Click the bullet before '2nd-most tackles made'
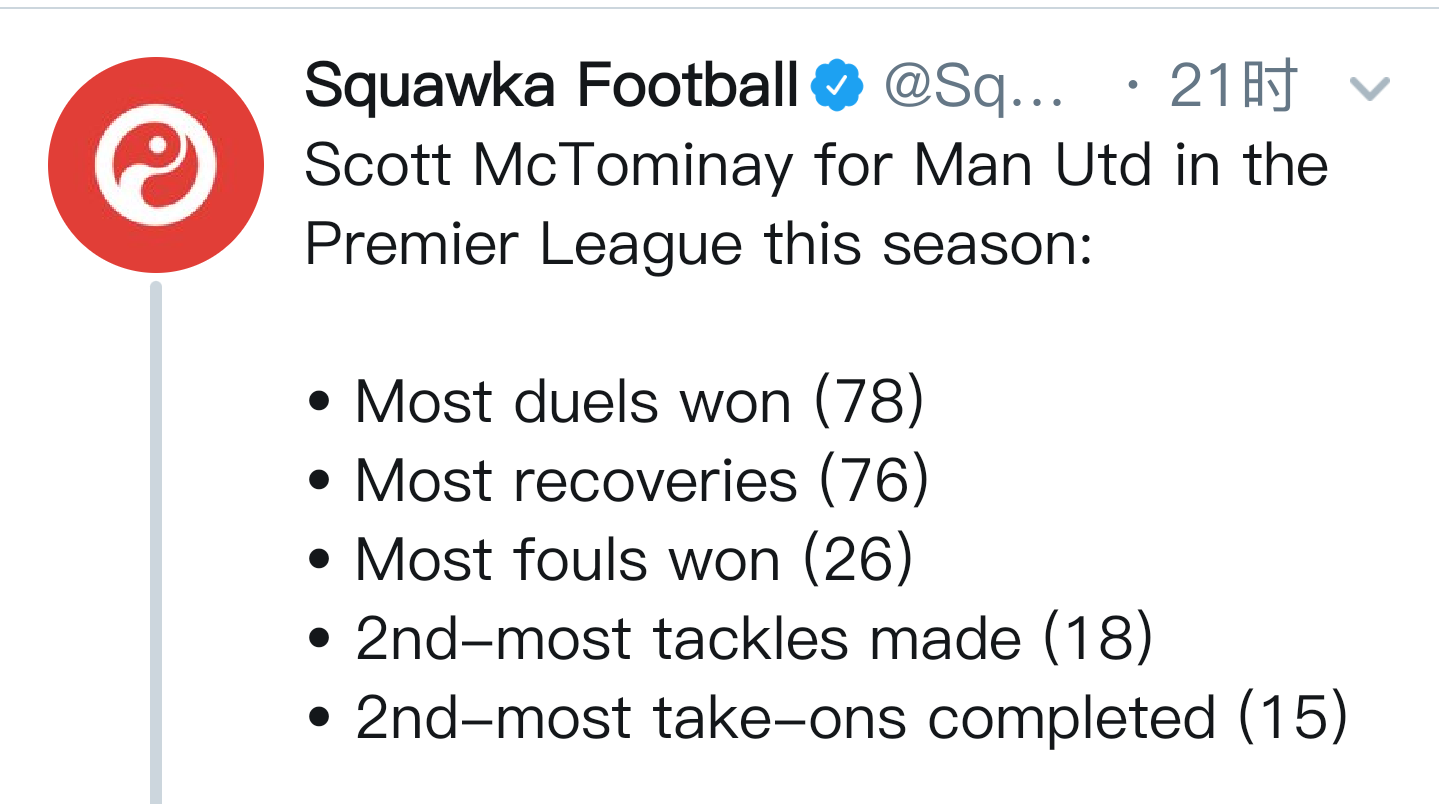The width and height of the screenshot is (1439, 804). [x=320, y=641]
